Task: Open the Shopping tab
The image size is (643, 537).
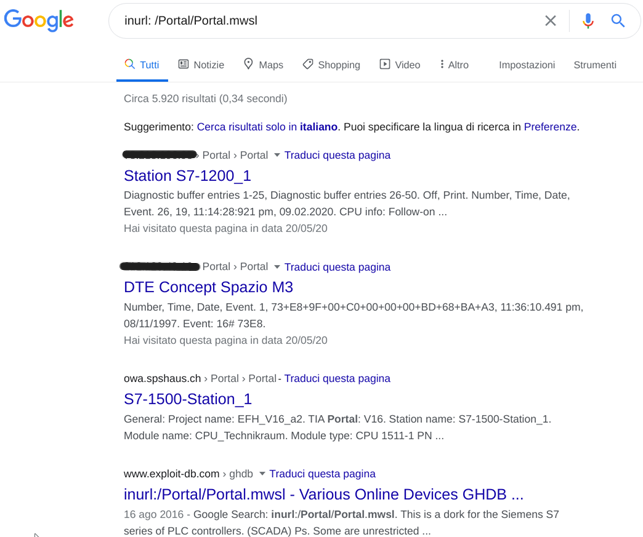Action: pos(331,65)
